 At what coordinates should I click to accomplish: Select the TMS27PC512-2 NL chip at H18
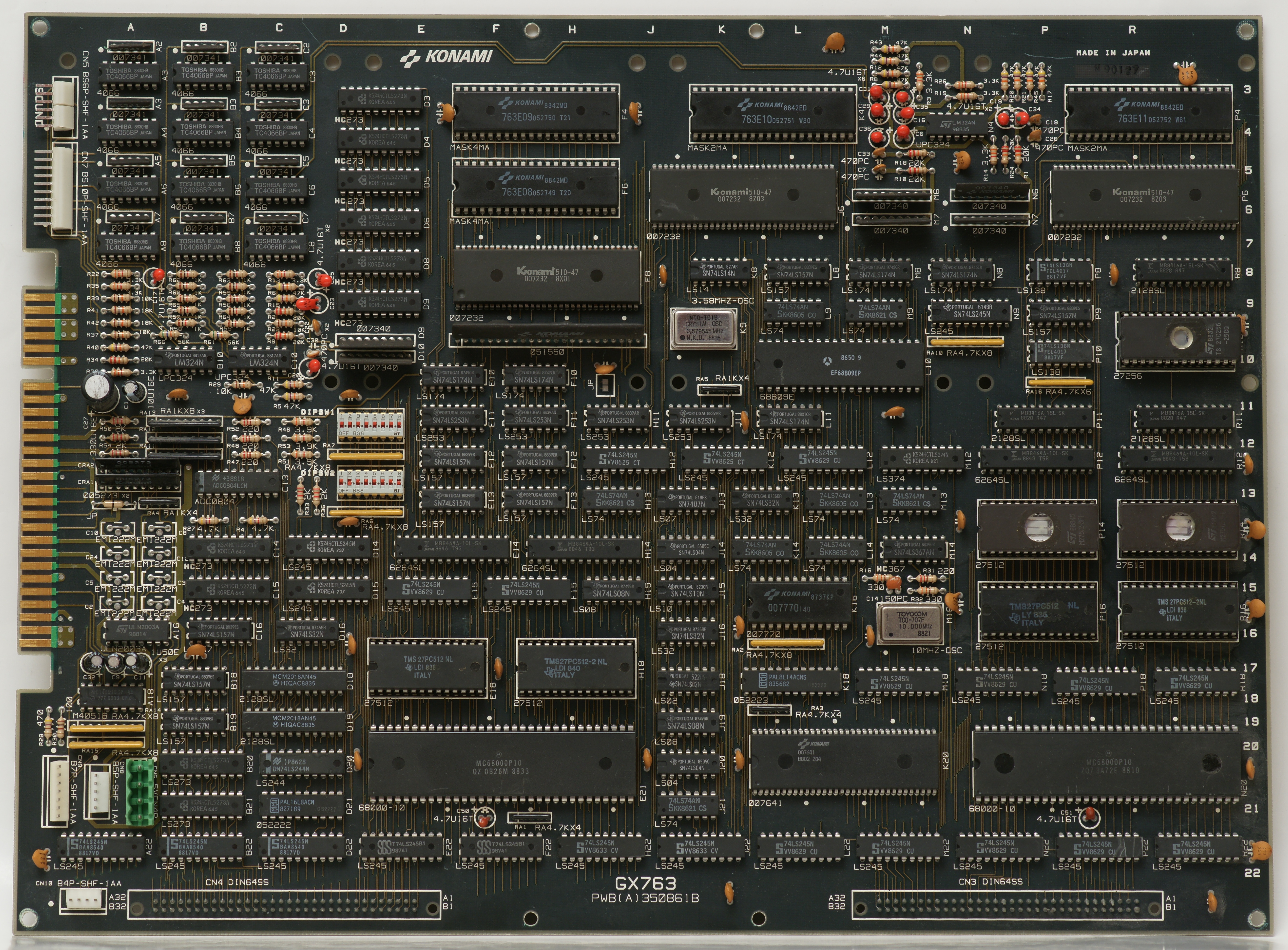576,668
